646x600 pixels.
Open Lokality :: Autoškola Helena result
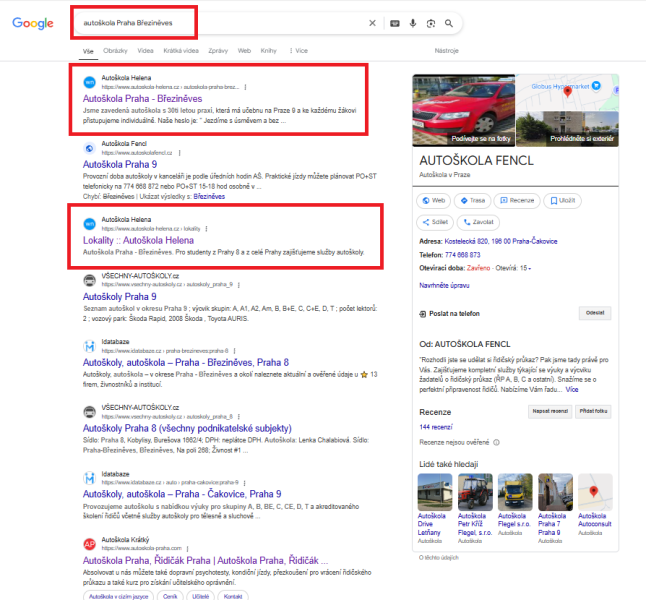click(x=138, y=240)
